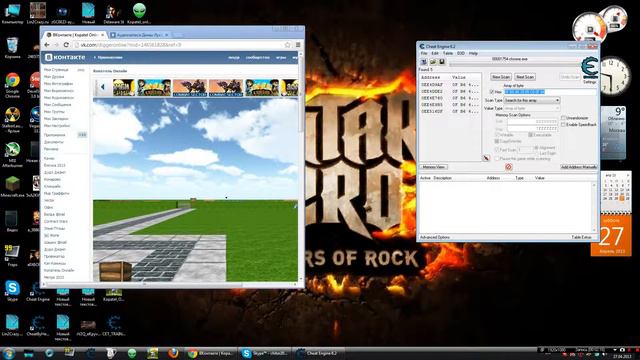Switch to Skype in the taskbar

[x=264, y=353]
